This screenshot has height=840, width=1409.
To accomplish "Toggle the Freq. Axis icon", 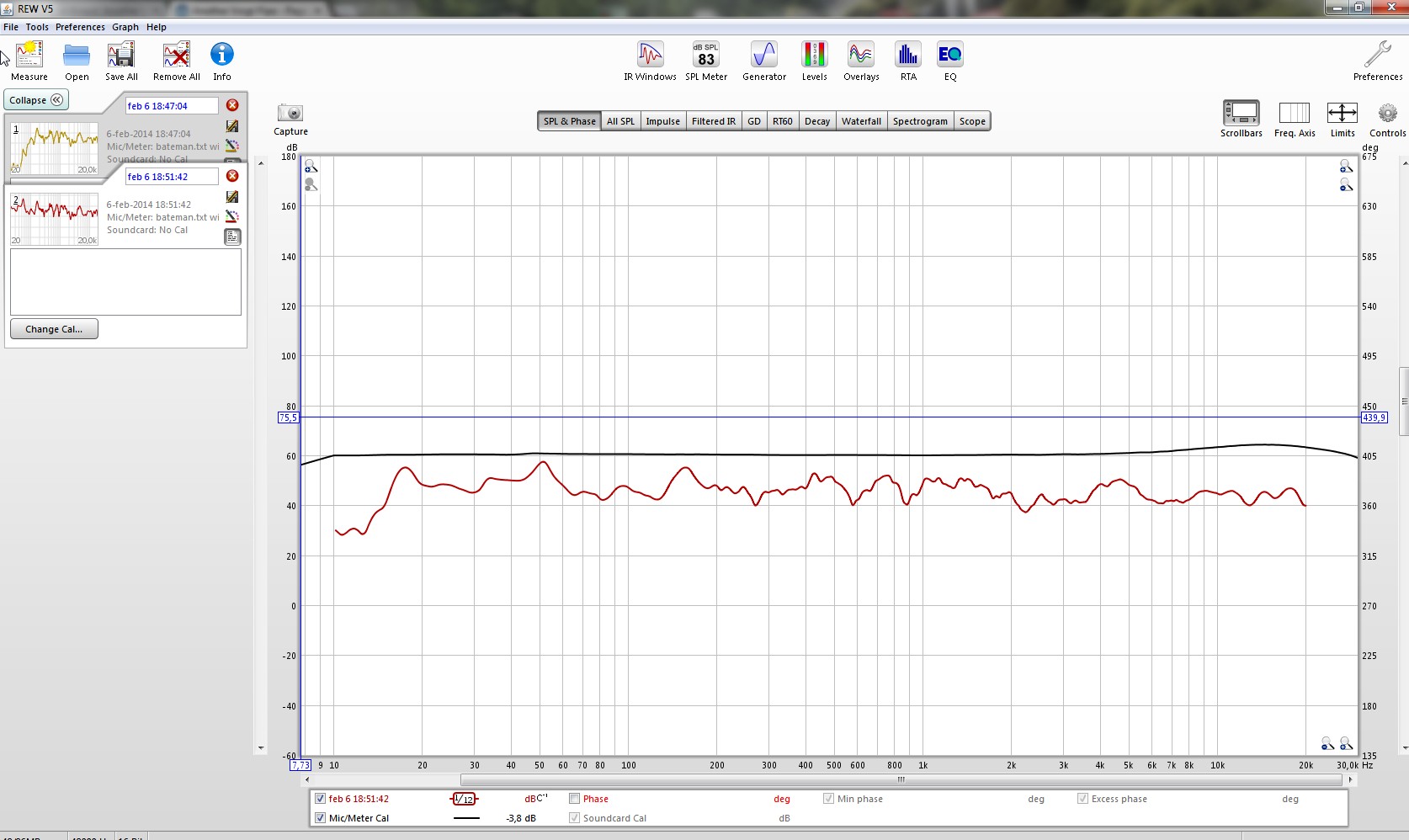I will (1295, 113).
